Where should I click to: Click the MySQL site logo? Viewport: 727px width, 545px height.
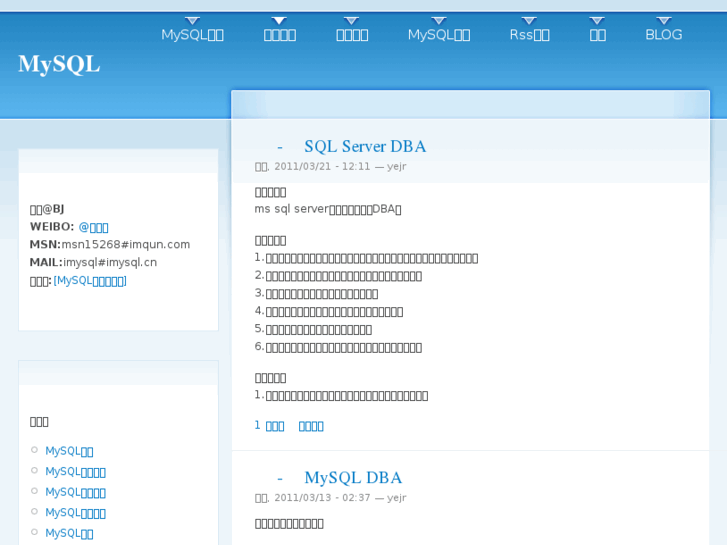pyautogui.click(x=59, y=64)
